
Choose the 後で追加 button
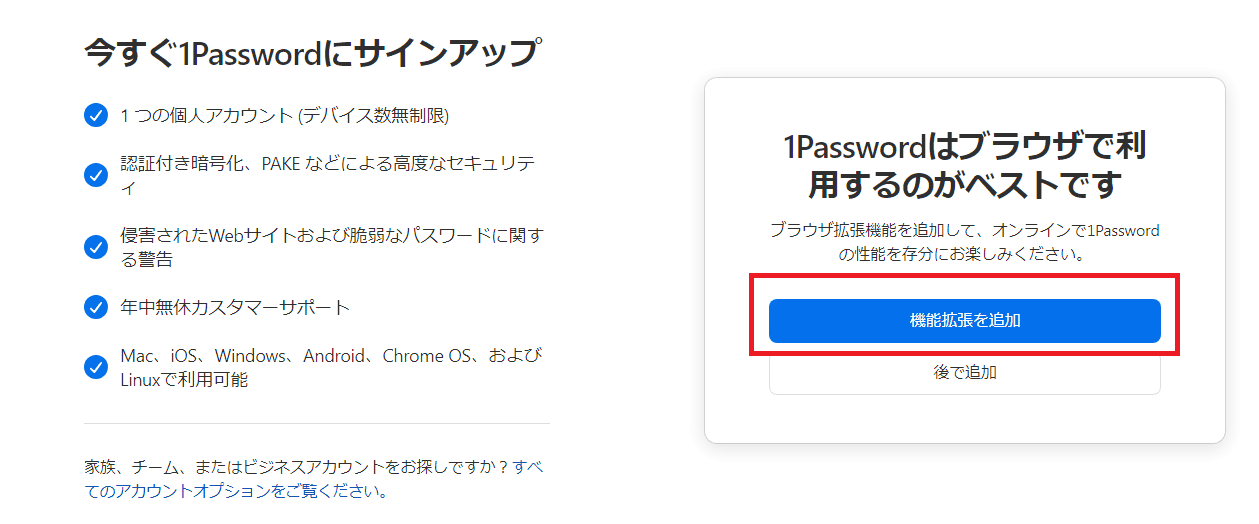(964, 373)
